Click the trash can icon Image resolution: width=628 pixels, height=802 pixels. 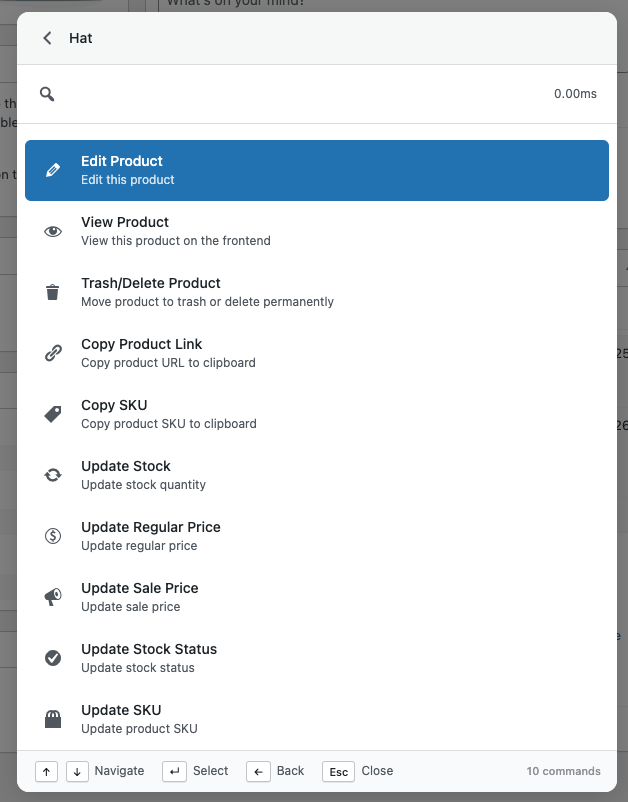click(53, 292)
